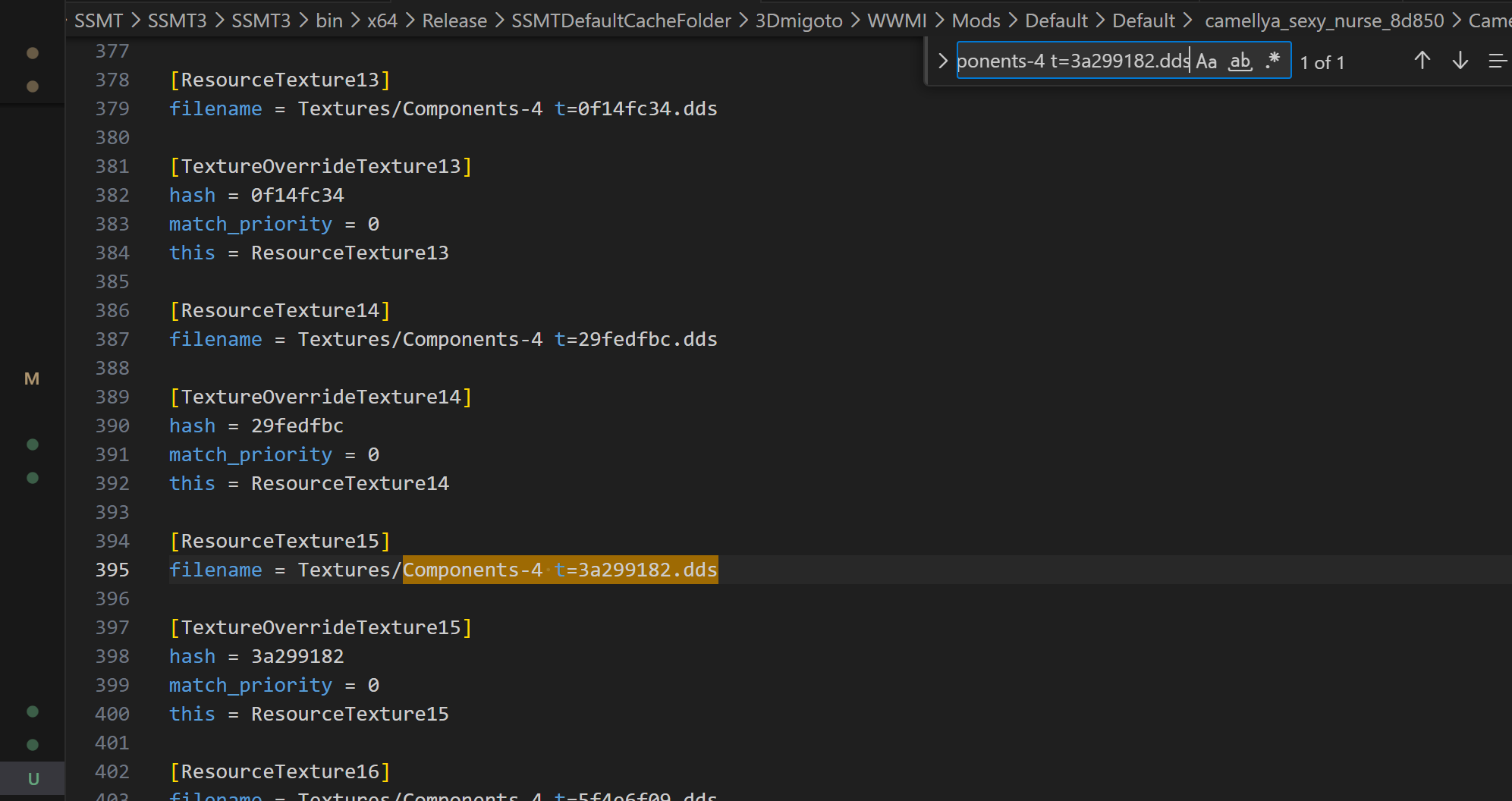
Task: Select the modified item marked M
Action: coord(32,379)
